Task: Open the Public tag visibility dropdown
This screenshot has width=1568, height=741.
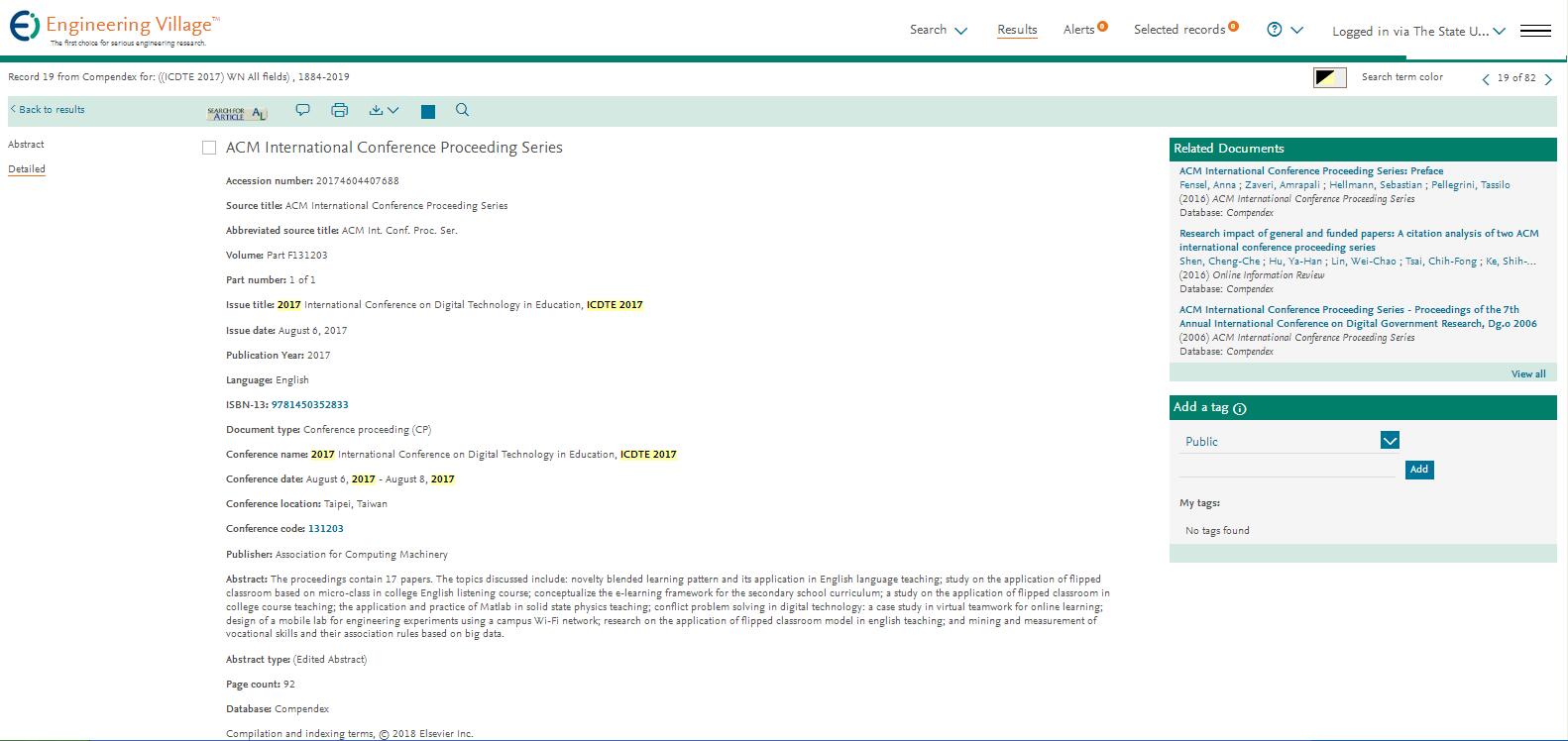Action: pyautogui.click(x=1390, y=441)
